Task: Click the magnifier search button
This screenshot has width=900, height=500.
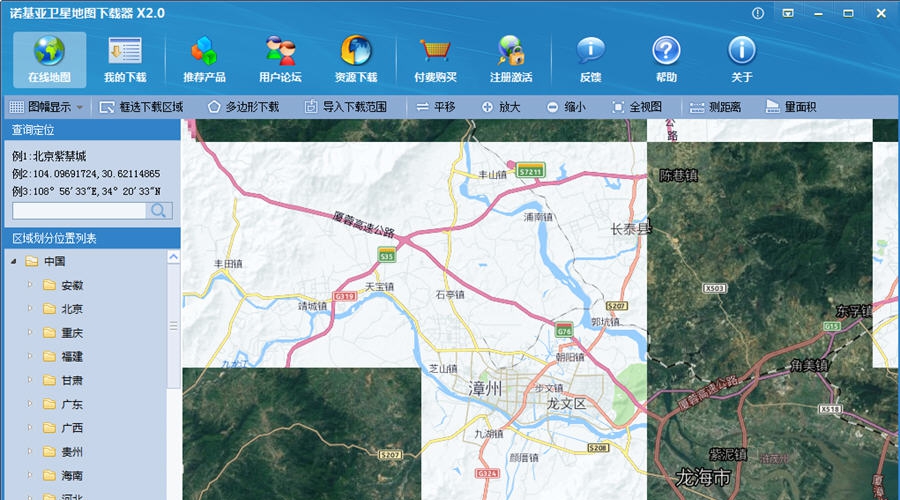Action: [159, 211]
